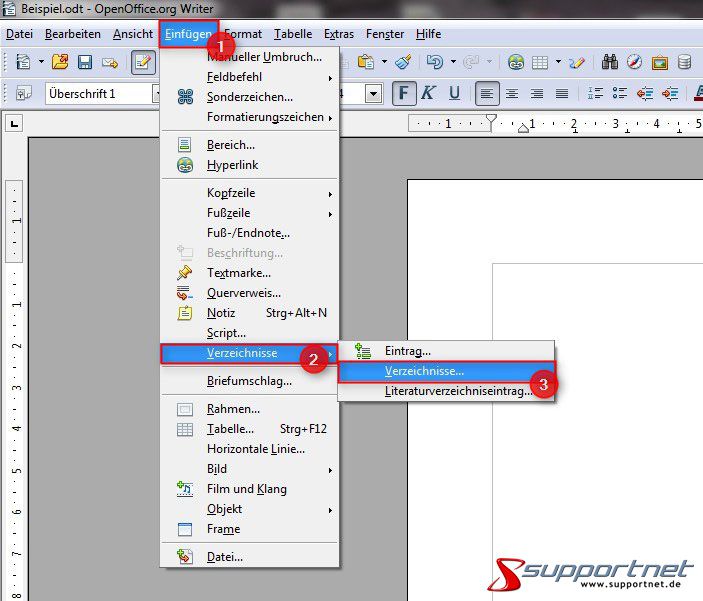The height and width of the screenshot is (601, 703).
Task: Open the Navigator compass icon
Action: [634, 62]
